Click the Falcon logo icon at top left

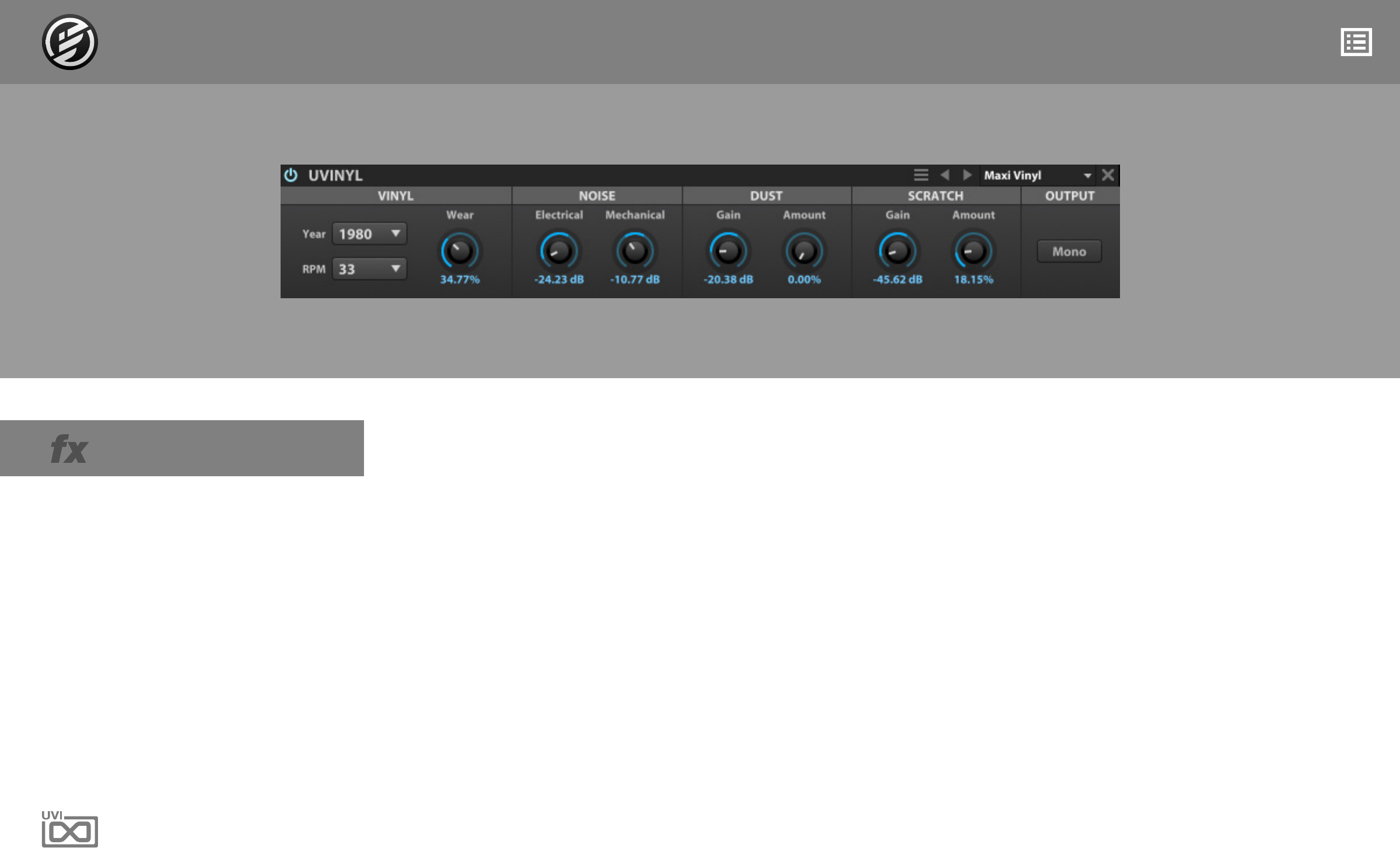[69, 42]
